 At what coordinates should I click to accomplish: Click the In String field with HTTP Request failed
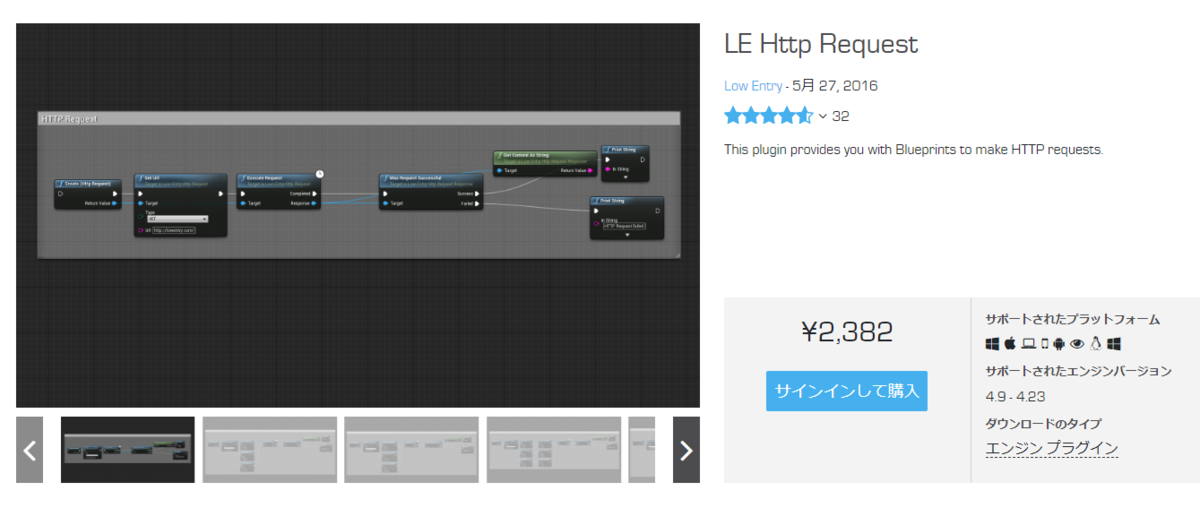point(624,226)
